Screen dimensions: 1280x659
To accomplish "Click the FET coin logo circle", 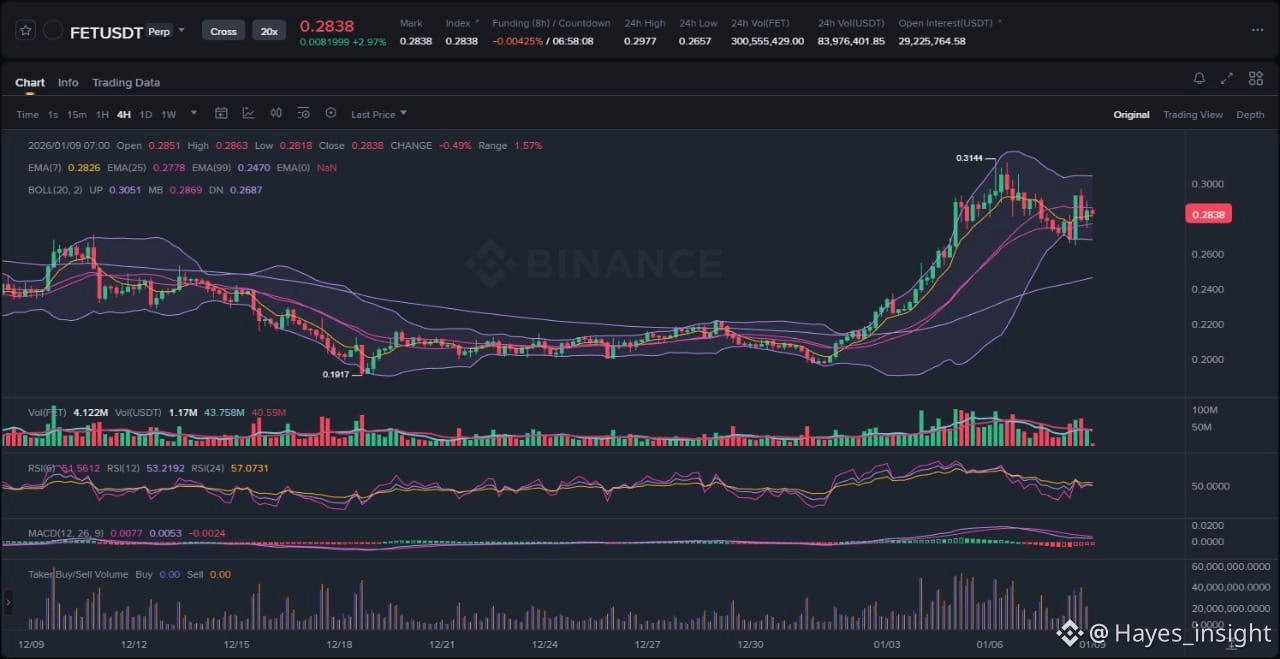I will 53,31.
